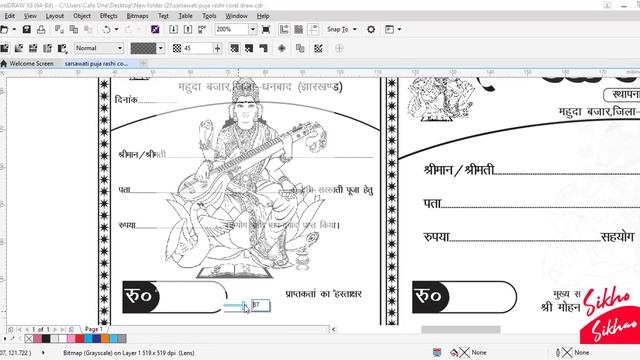
Task: Open the Bitmaps menu
Action: point(137,16)
